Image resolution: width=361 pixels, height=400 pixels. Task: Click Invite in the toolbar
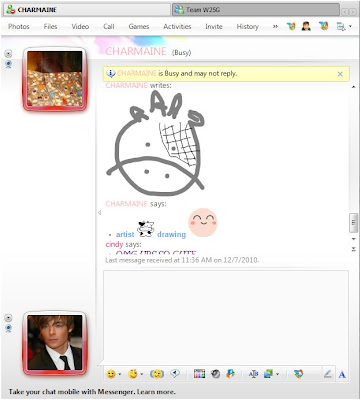click(x=214, y=27)
